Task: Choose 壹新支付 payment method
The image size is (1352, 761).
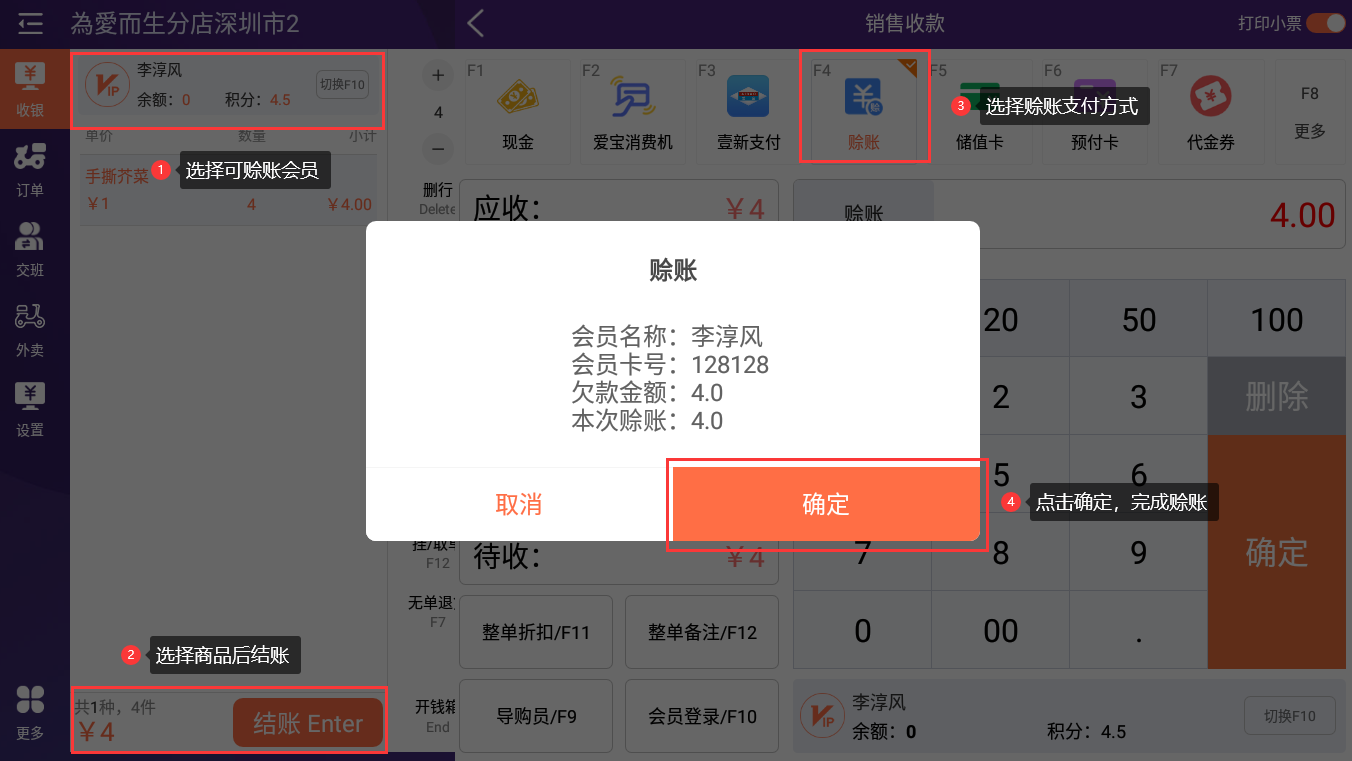Action: click(748, 111)
